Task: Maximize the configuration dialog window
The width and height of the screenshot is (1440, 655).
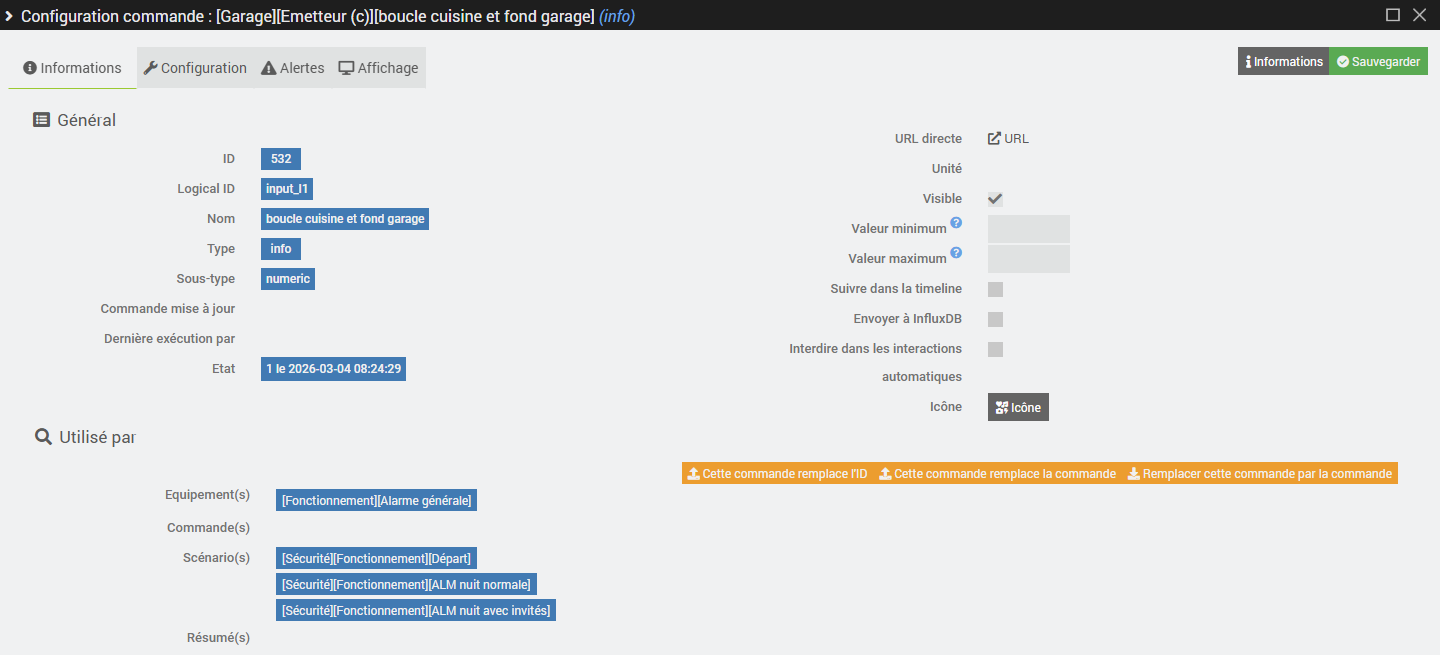Action: point(1392,15)
